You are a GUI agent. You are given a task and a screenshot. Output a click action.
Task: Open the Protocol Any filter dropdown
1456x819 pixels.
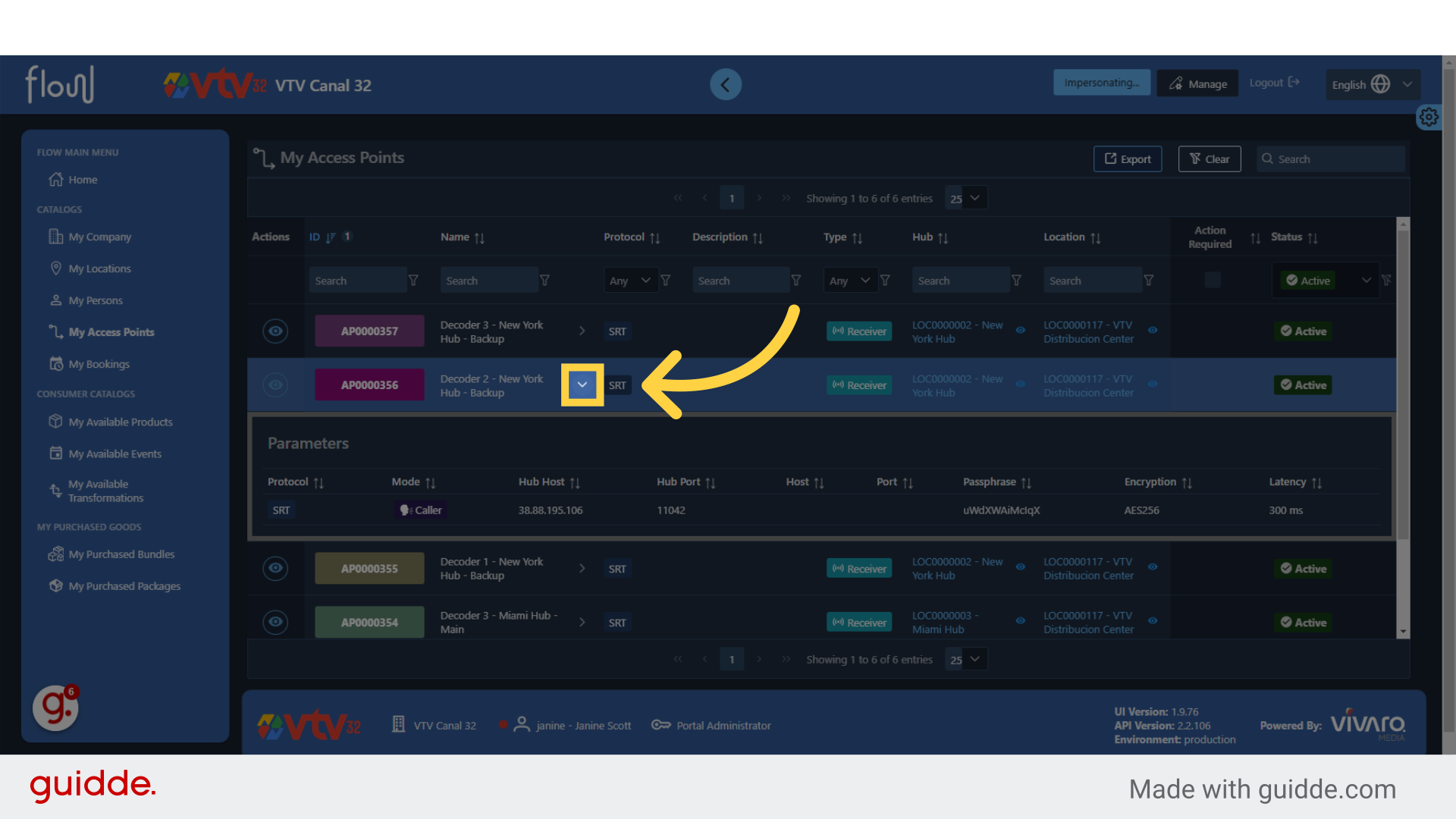click(630, 281)
